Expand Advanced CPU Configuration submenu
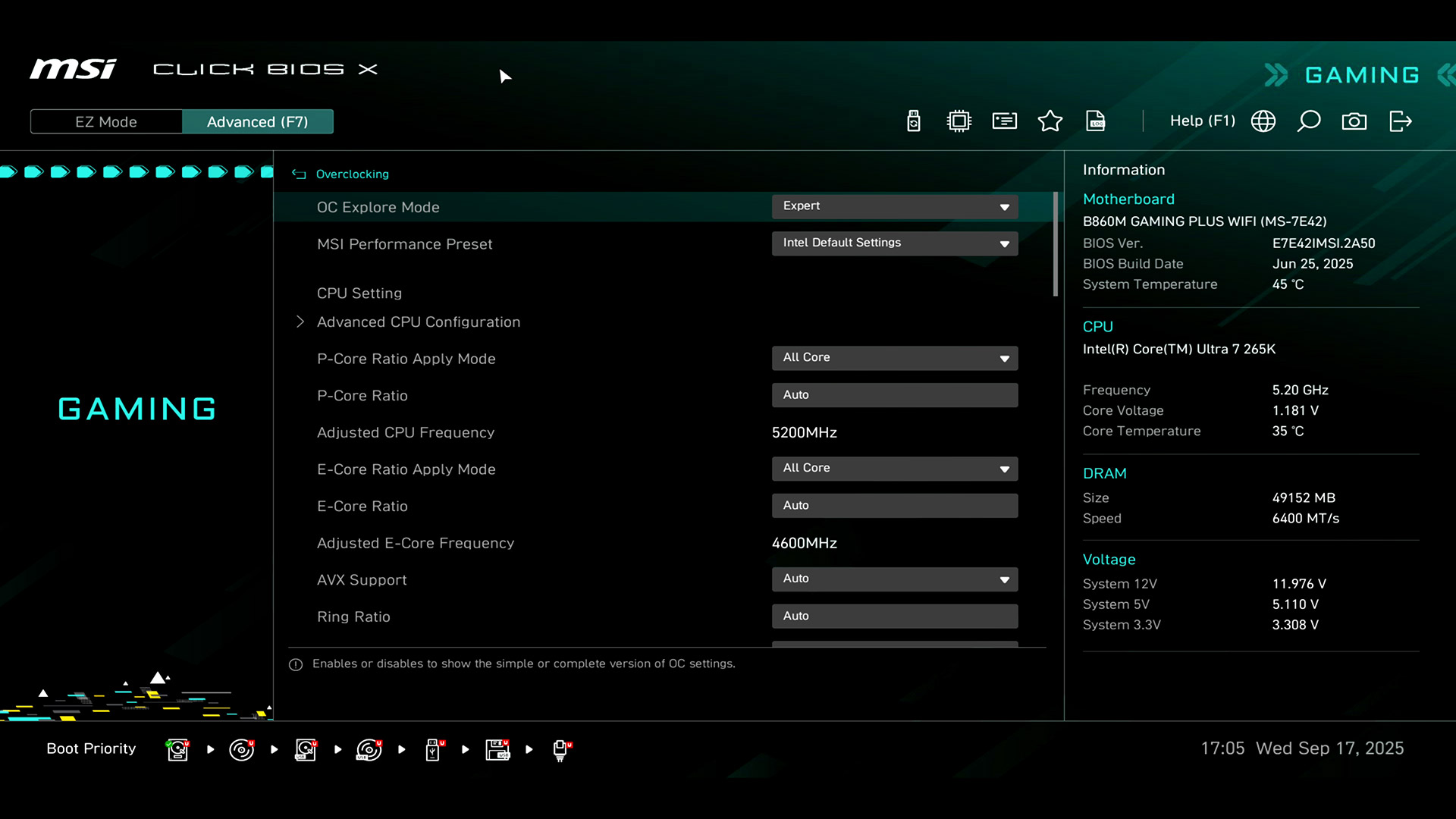1456x819 pixels. coord(418,322)
